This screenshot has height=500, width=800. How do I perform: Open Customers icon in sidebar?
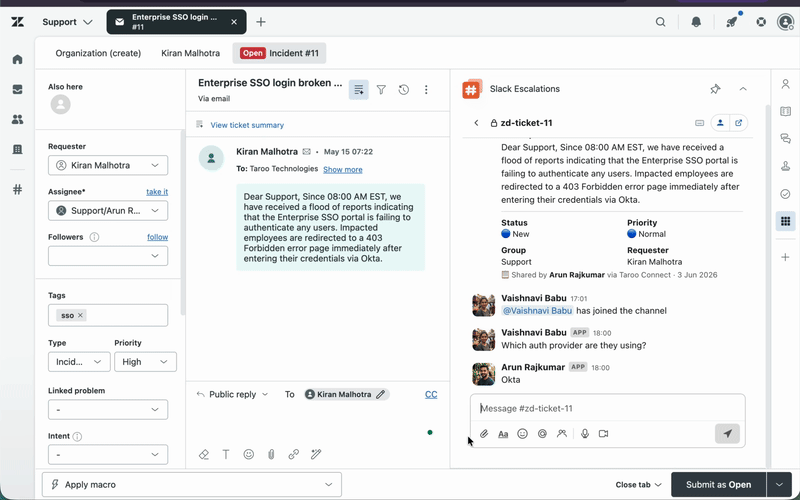17,119
